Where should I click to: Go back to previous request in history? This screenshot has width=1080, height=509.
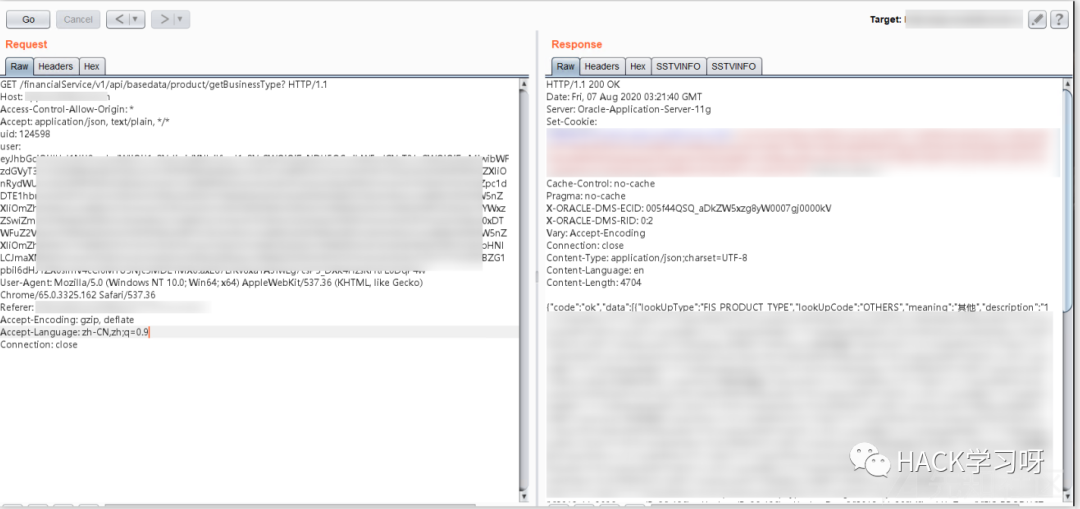coord(118,19)
